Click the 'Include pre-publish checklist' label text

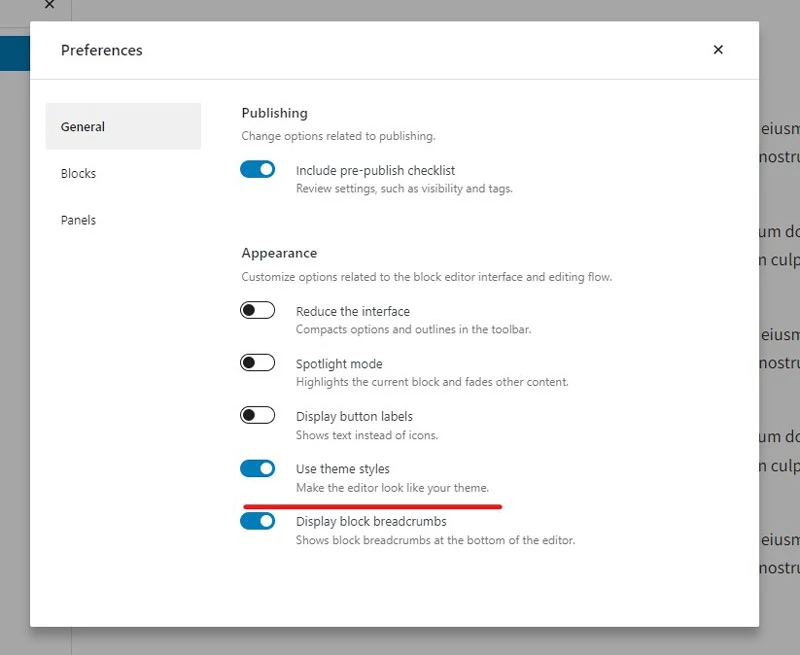pos(375,171)
